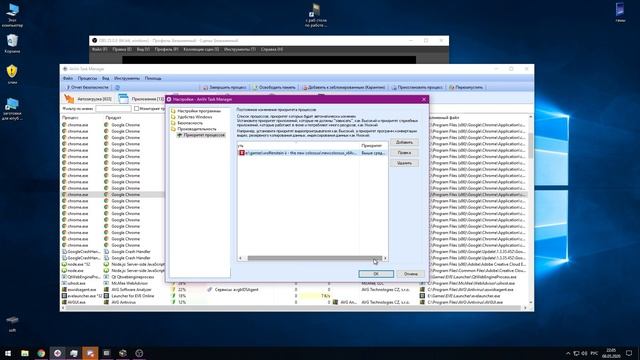The width and height of the screenshot is (640, 360).
Task: Click the Добавить button in settings dialog
Action: coord(404,142)
